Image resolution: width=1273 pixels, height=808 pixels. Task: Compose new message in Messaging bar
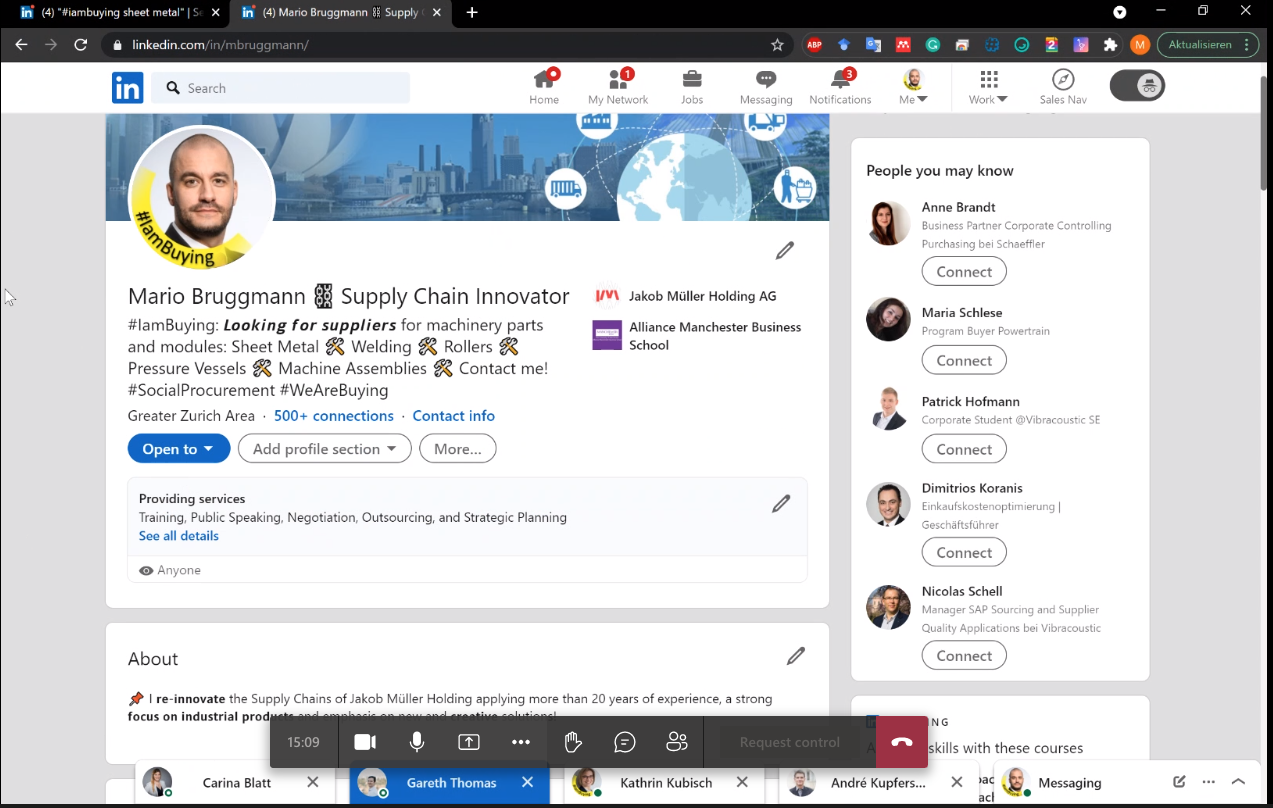1179,782
